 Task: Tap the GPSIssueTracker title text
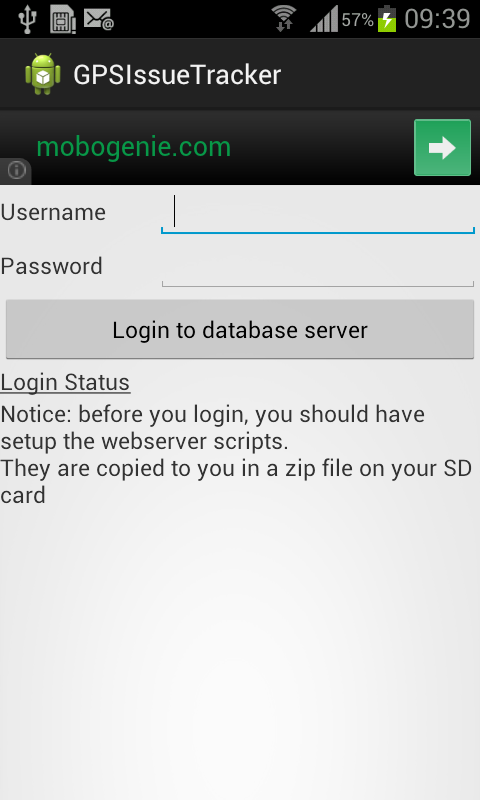pyautogui.click(x=177, y=75)
